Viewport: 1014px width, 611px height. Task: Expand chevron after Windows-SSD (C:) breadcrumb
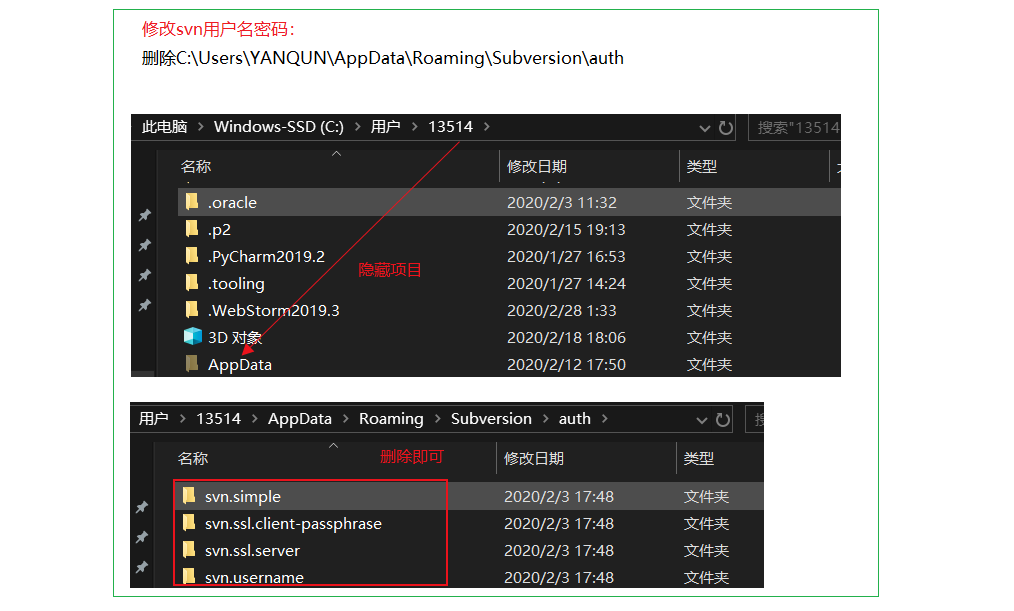[357, 127]
